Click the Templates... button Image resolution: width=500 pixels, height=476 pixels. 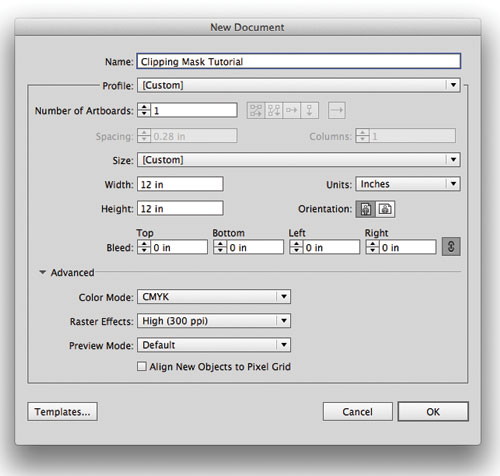coord(62,412)
